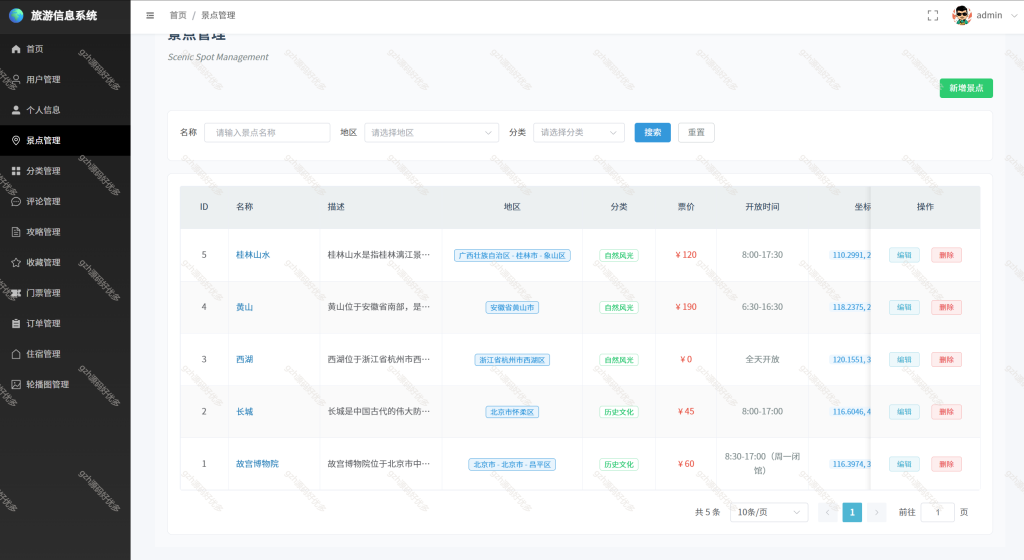
Task: Click the 分类管理 grid icon
Action: pos(16,171)
